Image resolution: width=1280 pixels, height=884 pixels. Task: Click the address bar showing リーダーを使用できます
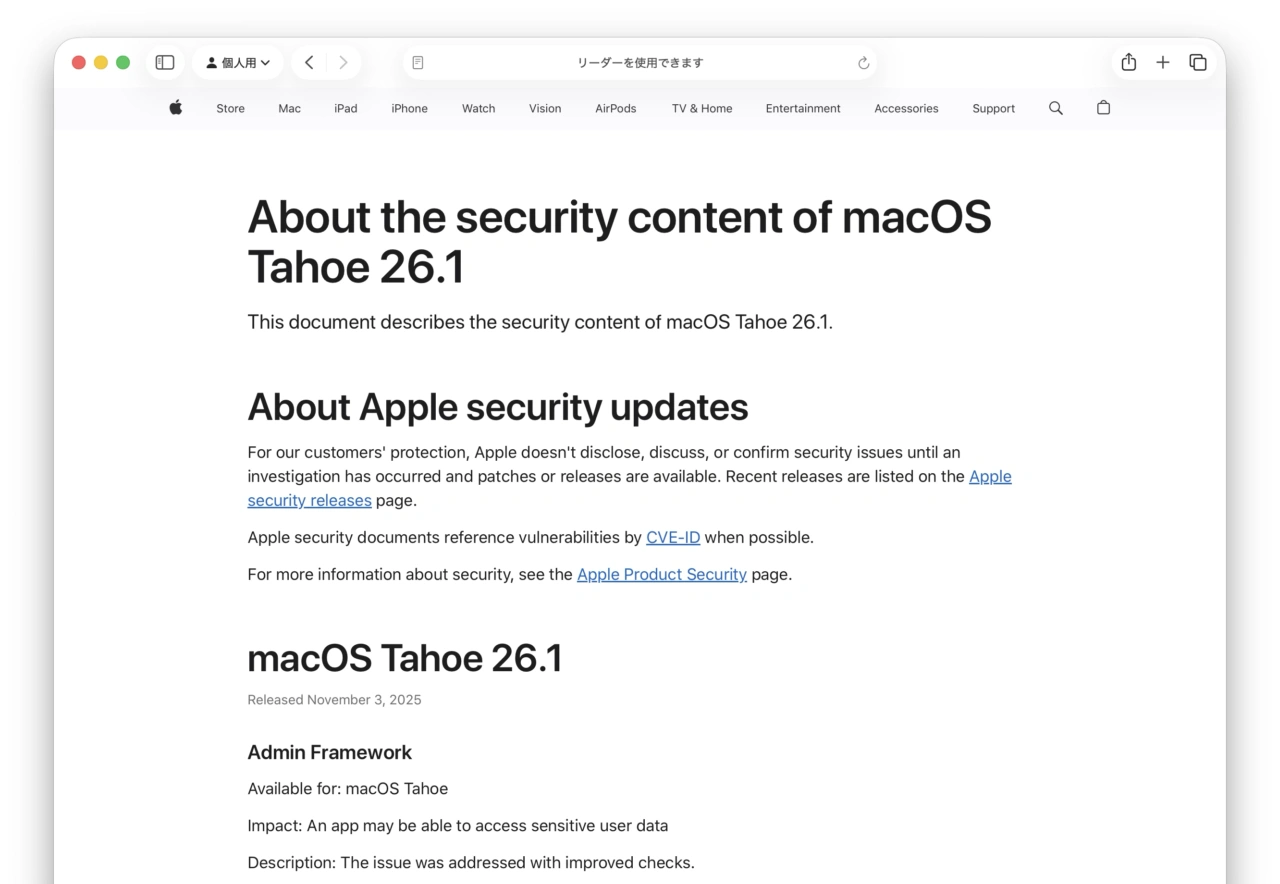(640, 62)
